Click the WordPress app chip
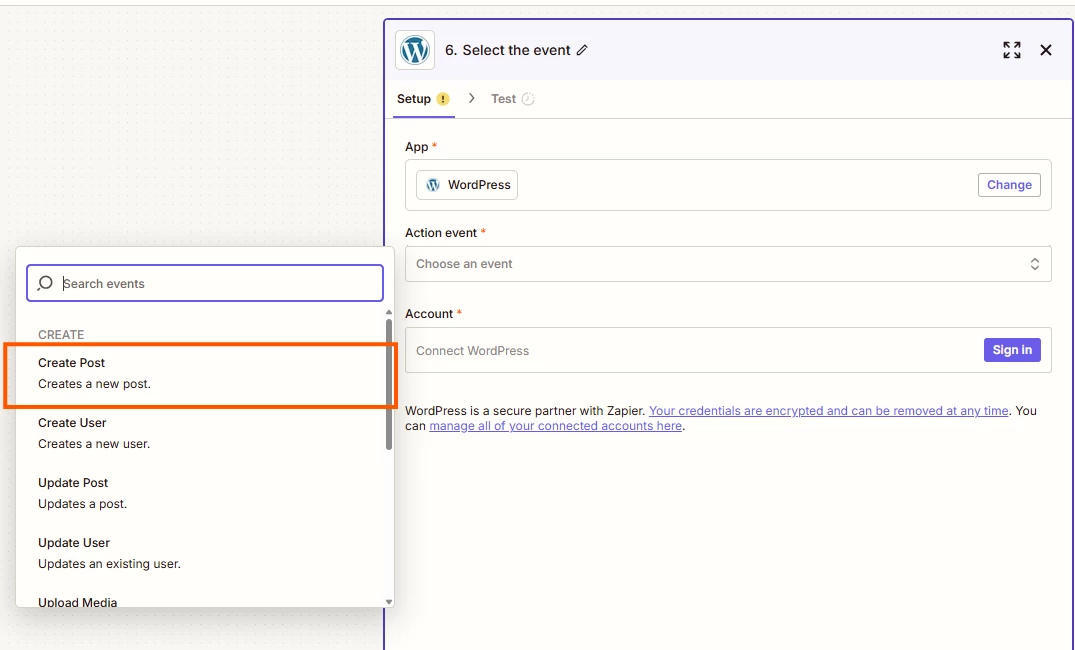The width and height of the screenshot is (1075, 650). click(467, 185)
